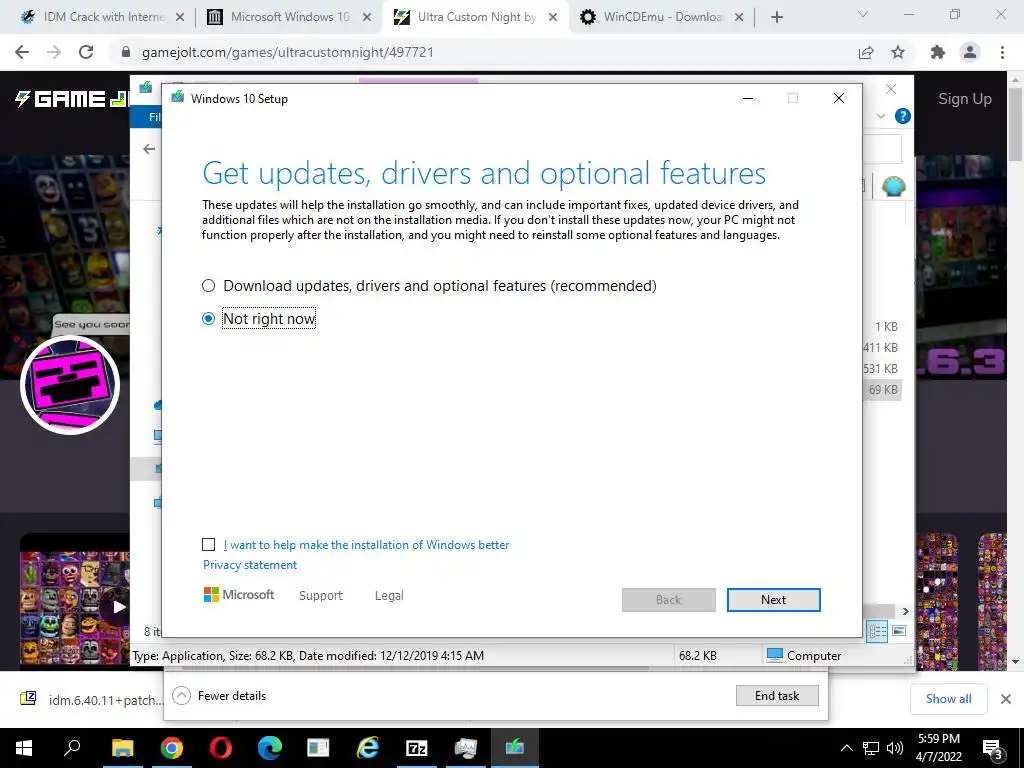Play the Game Jolt video thumbnail
The height and width of the screenshot is (768, 1024).
click(118, 607)
